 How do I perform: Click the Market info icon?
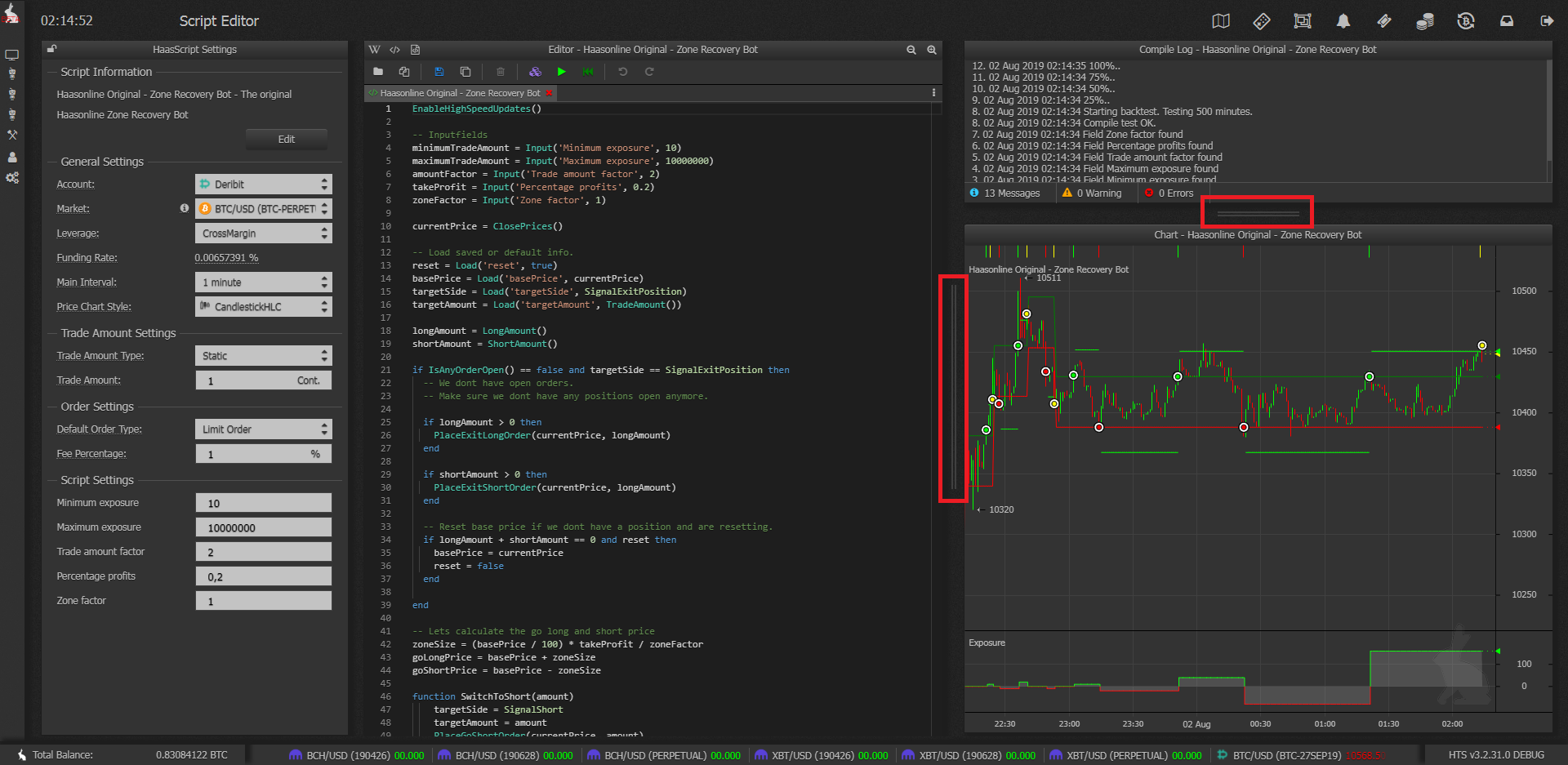click(185, 208)
